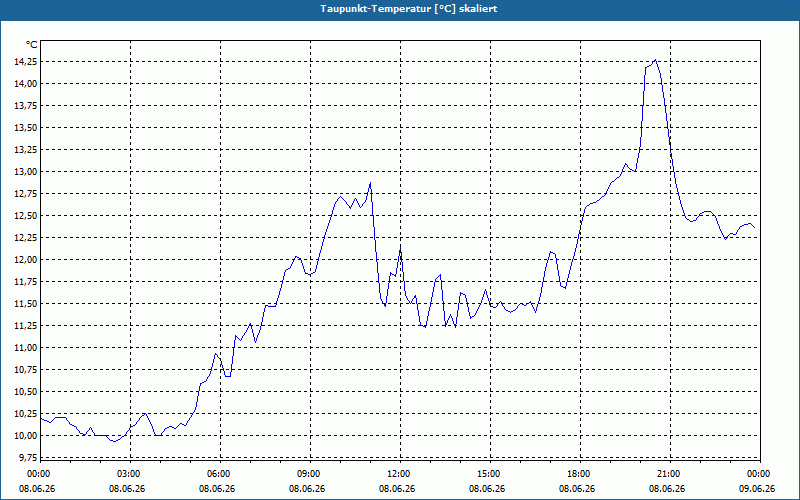The height and width of the screenshot is (500, 800).
Task: Click the 10,50 y-axis label
Action: [26, 392]
